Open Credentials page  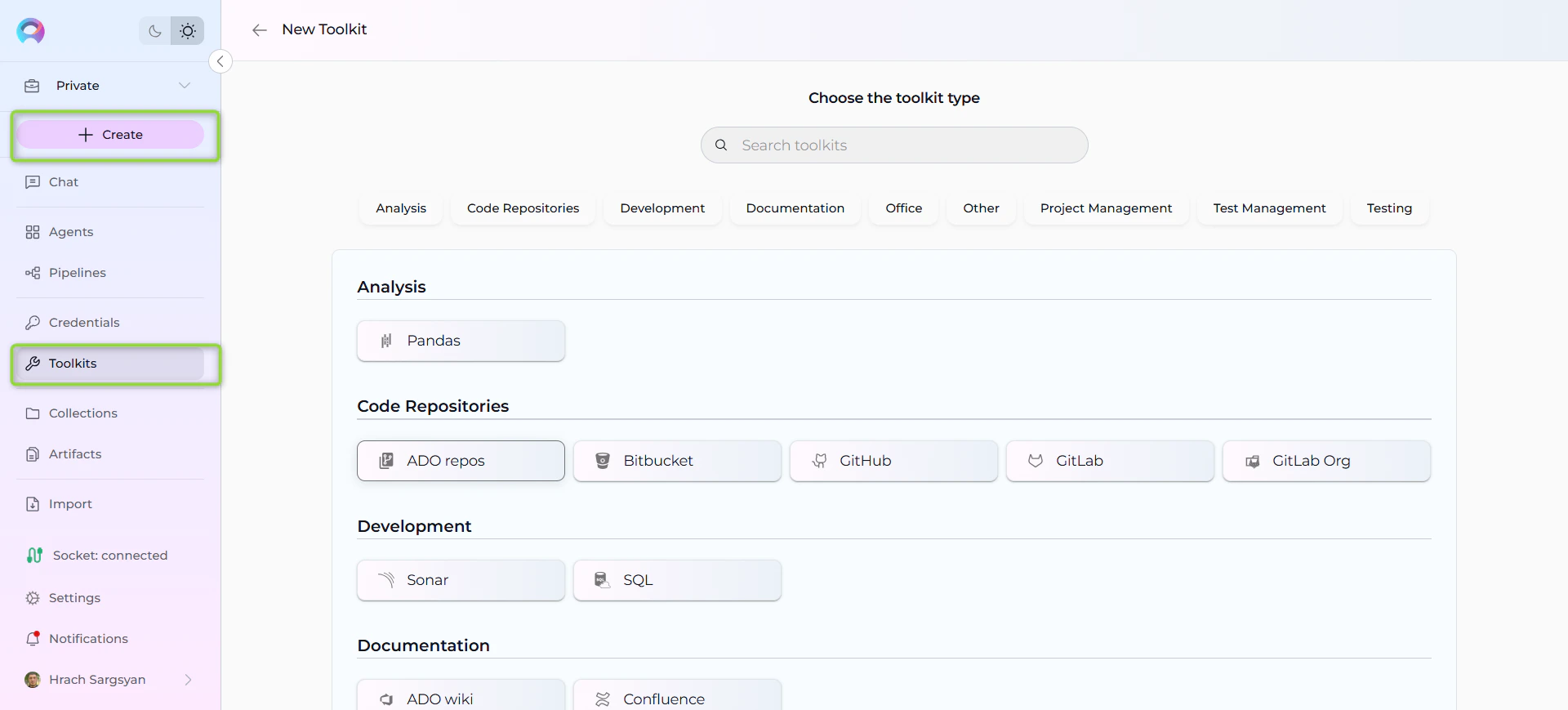coord(110,323)
